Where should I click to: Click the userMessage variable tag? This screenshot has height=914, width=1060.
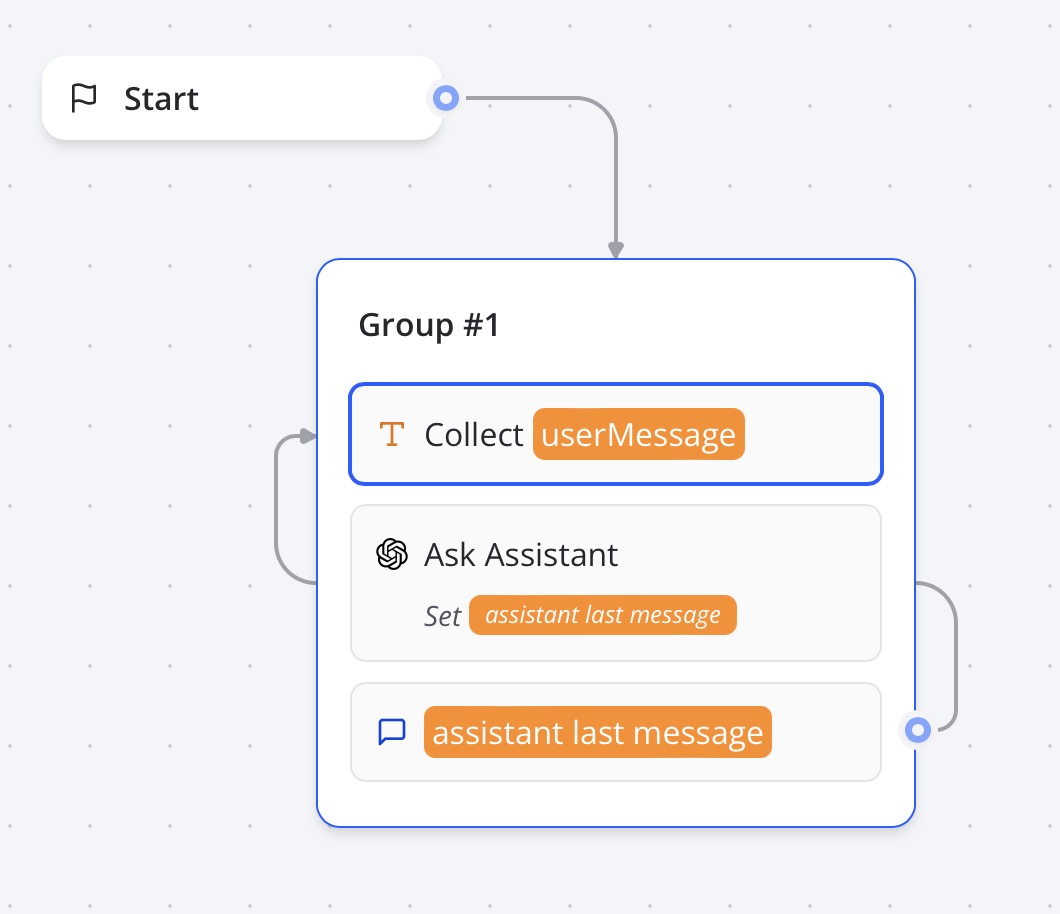[638, 434]
